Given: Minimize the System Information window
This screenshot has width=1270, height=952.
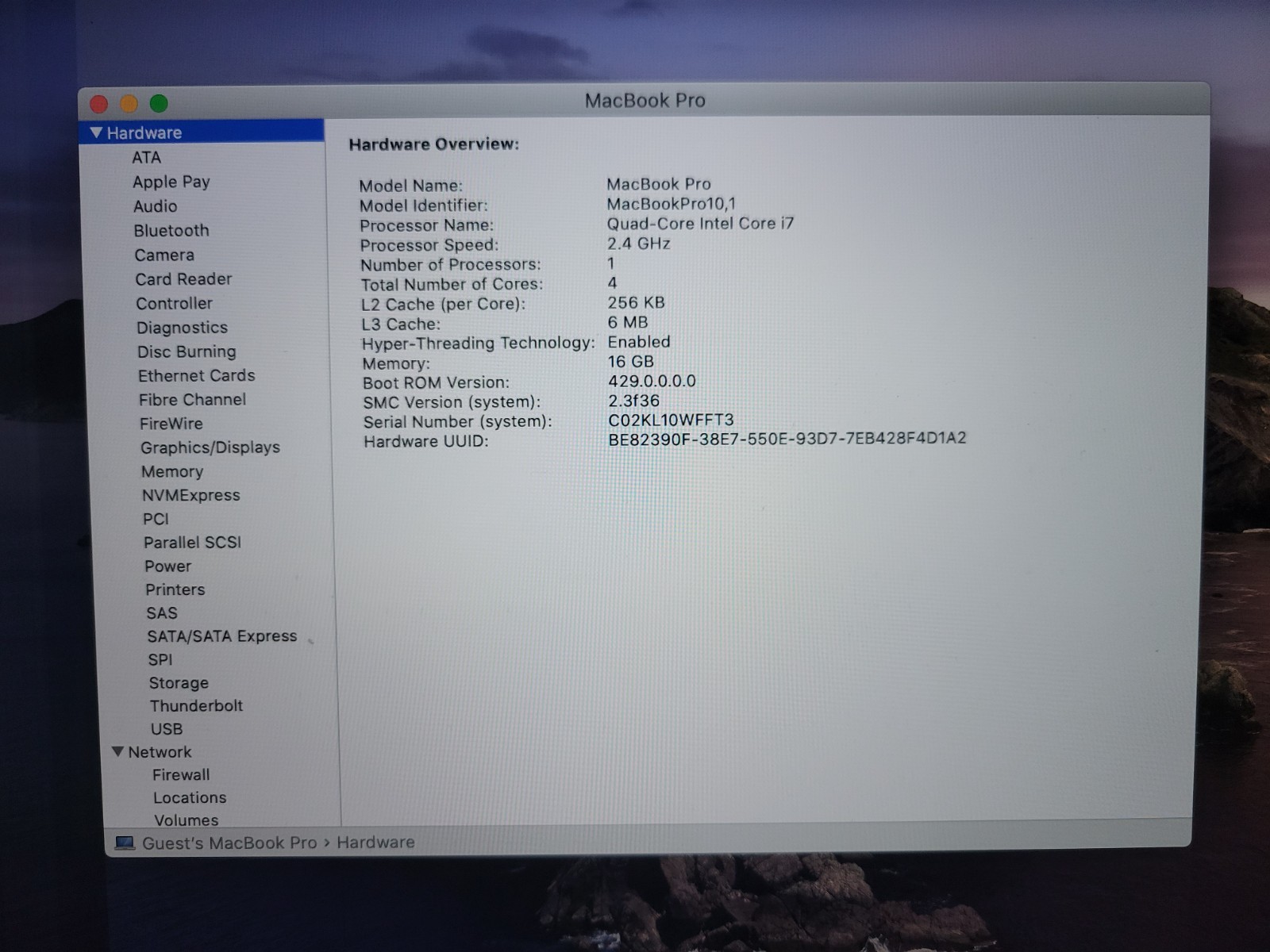Looking at the screenshot, I should click(129, 104).
